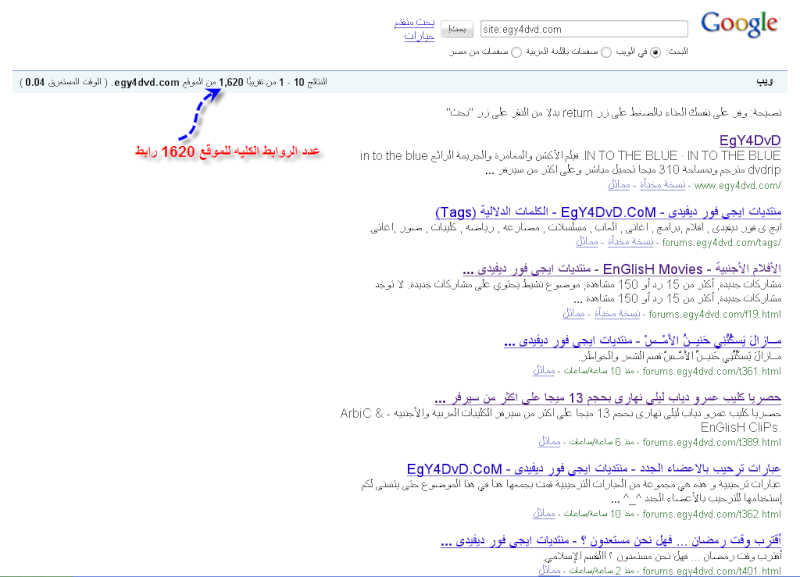Image resolution: width=800 pixels, height=577 pixels.
Task: Open similar pages for t361.html result
Action: point(544,371)
